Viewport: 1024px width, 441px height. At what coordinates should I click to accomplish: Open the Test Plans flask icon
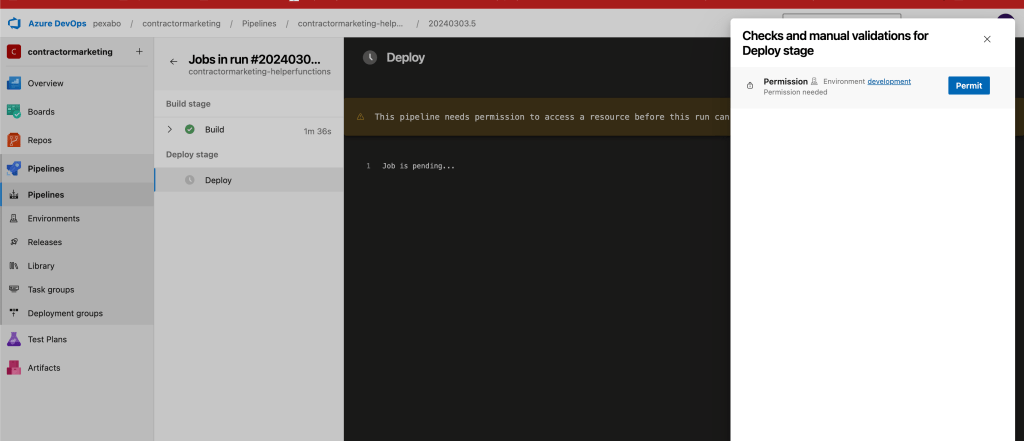14,339
